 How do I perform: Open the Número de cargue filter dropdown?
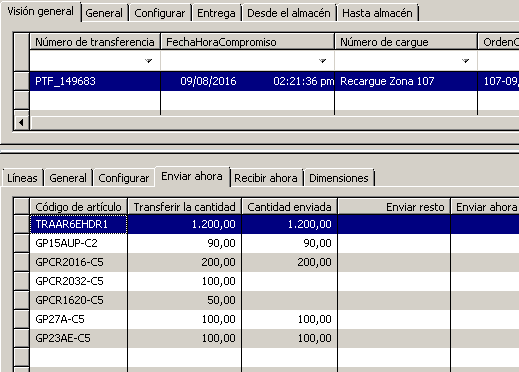[465, 61]
